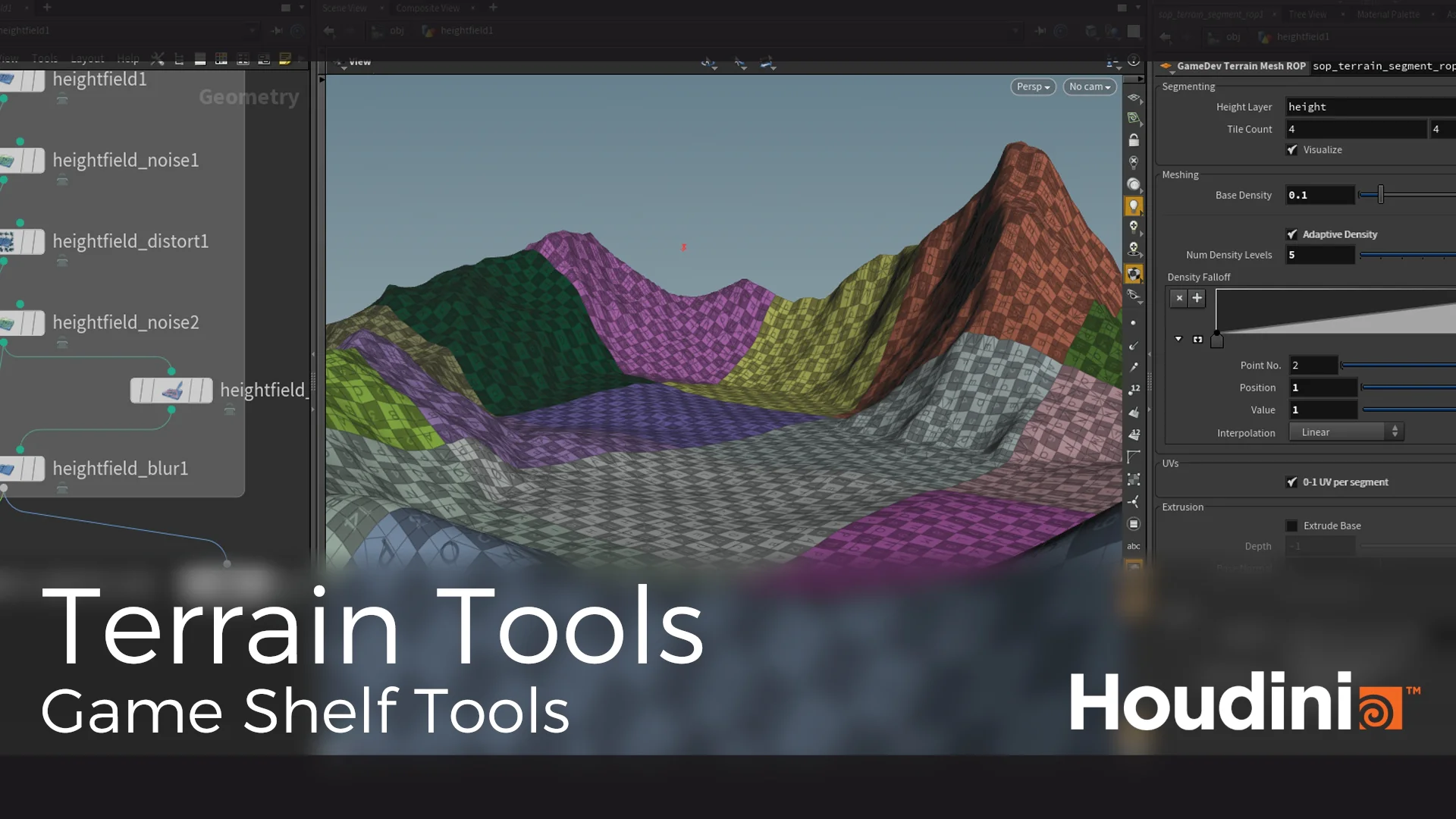Screen dimensions: 1456x819
Task: Toggle the viewport lock icon
Action: (x=1134, y=140)
